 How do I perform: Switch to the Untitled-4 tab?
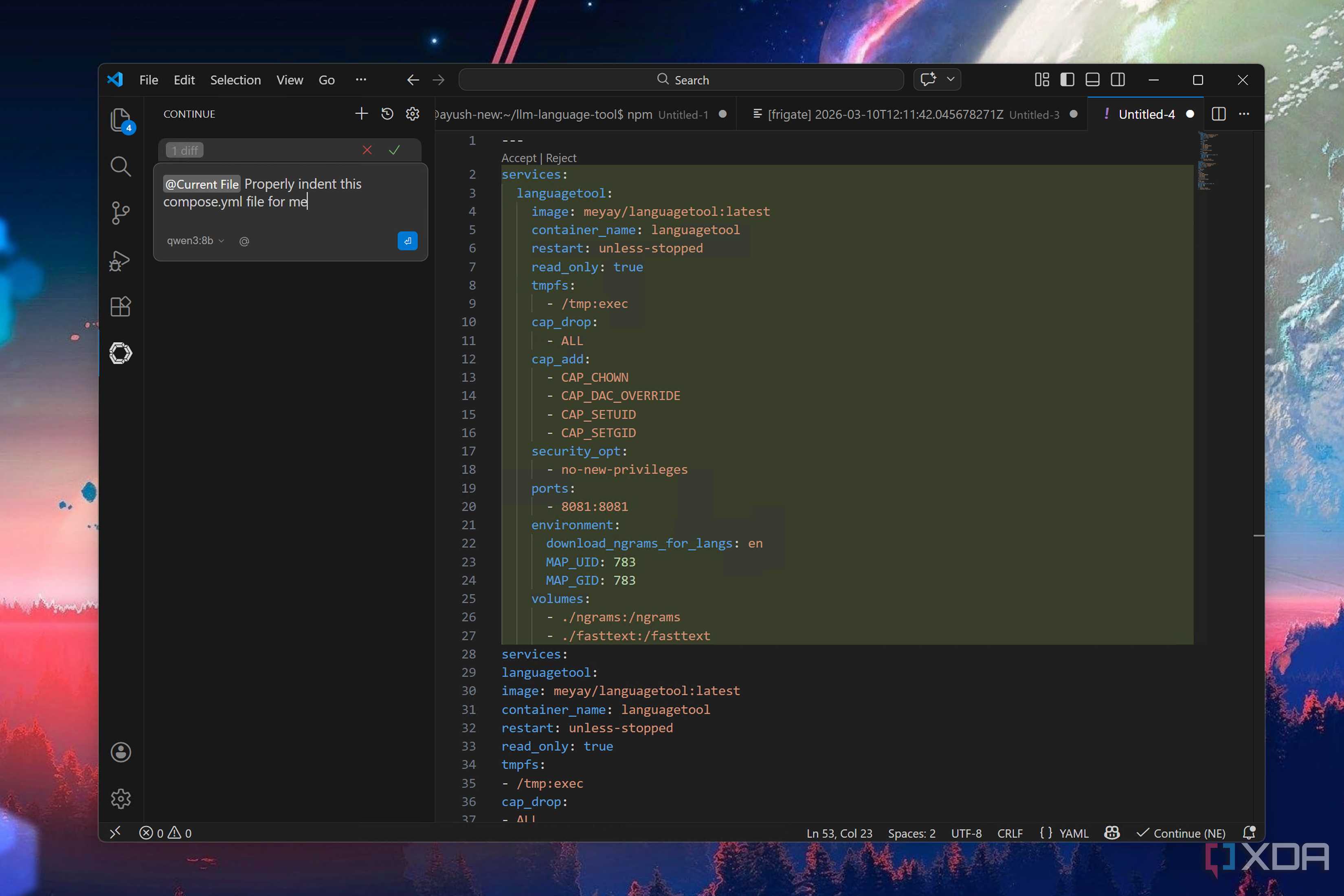tap(1146, 114)
